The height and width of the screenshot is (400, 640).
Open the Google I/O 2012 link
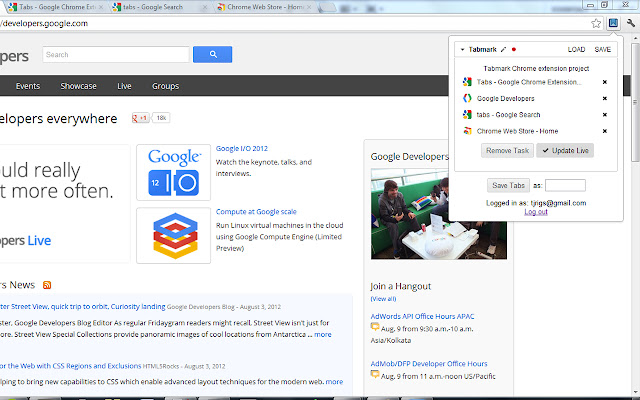click(242, 149)
